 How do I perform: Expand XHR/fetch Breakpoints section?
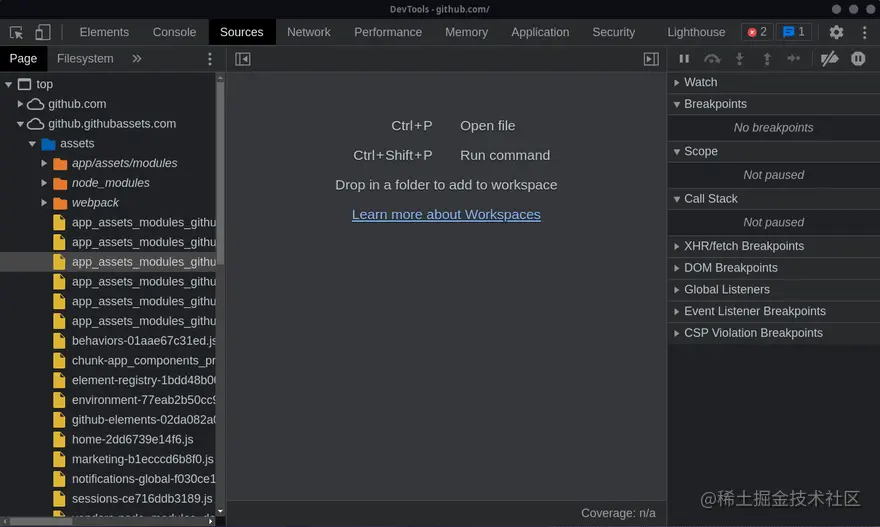(x=773, y=246)
